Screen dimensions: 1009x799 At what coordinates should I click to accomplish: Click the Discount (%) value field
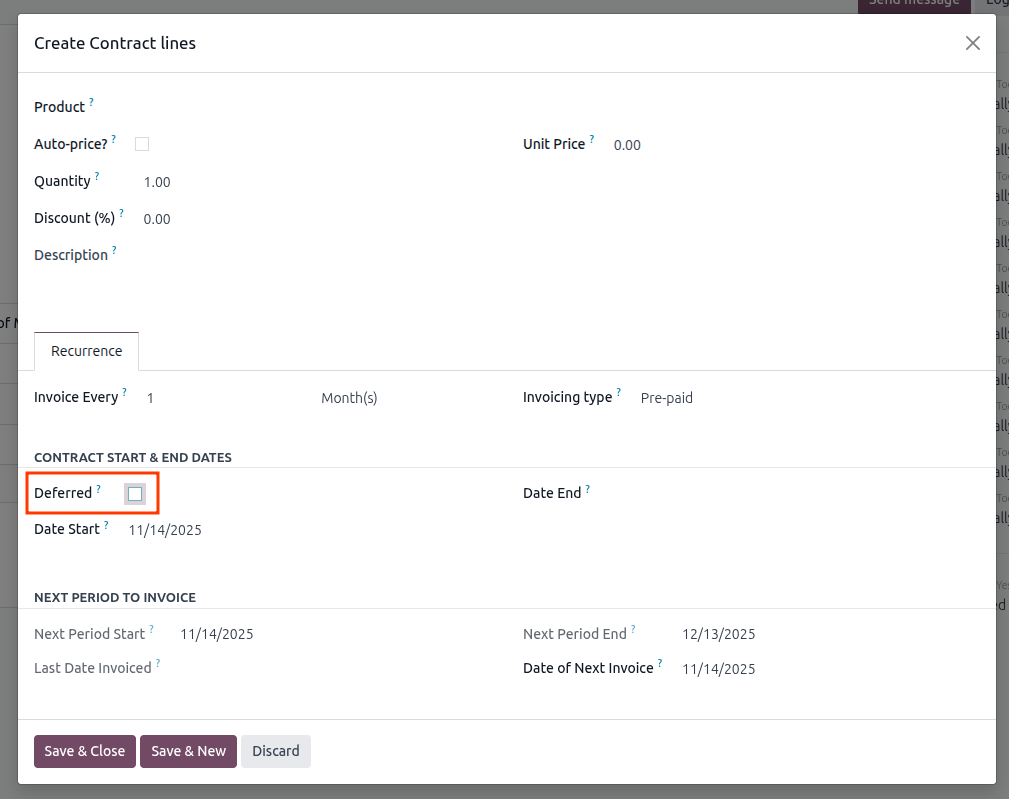(x=315, y=219)
